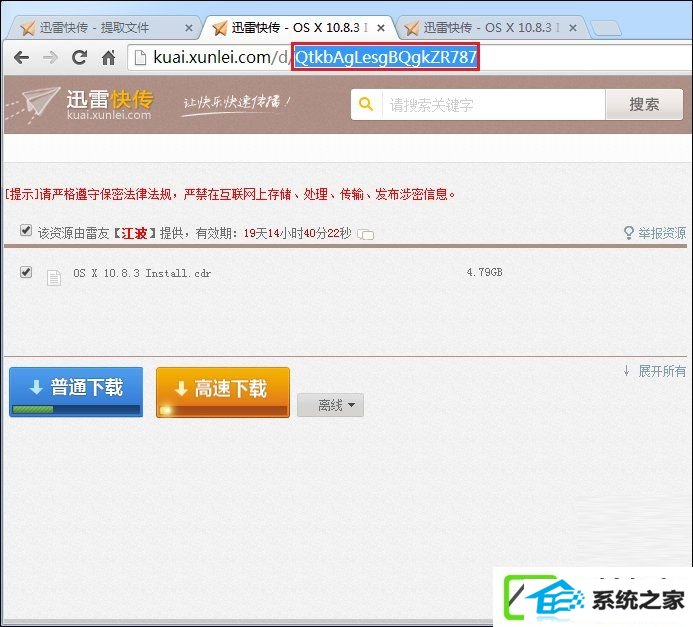Start 普通下载 normal download
Image resolution: width=693 pixels, height=627 pixels.
click(76, 392)
